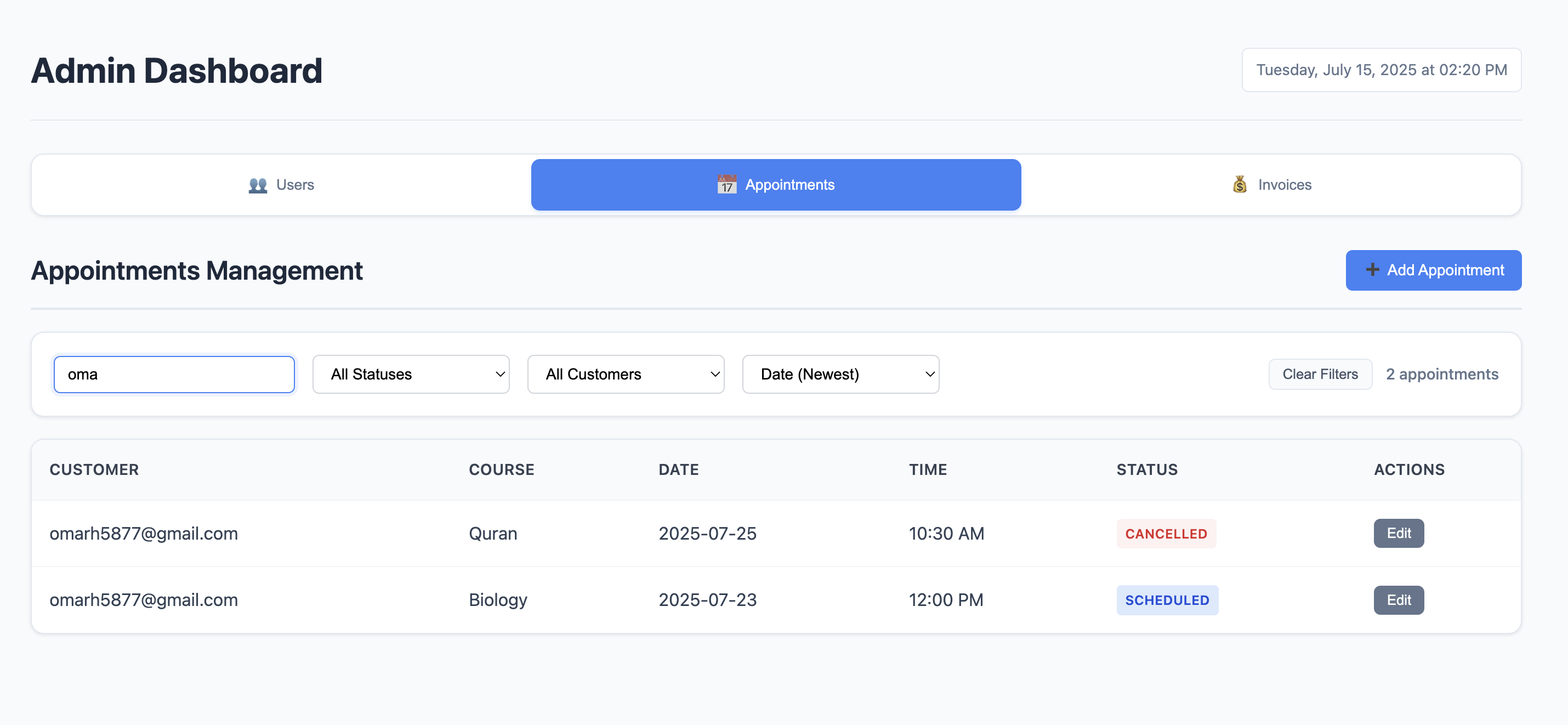Switch to the Users tab
This screenshot has height=725, width=1568.
click(282, 185)
